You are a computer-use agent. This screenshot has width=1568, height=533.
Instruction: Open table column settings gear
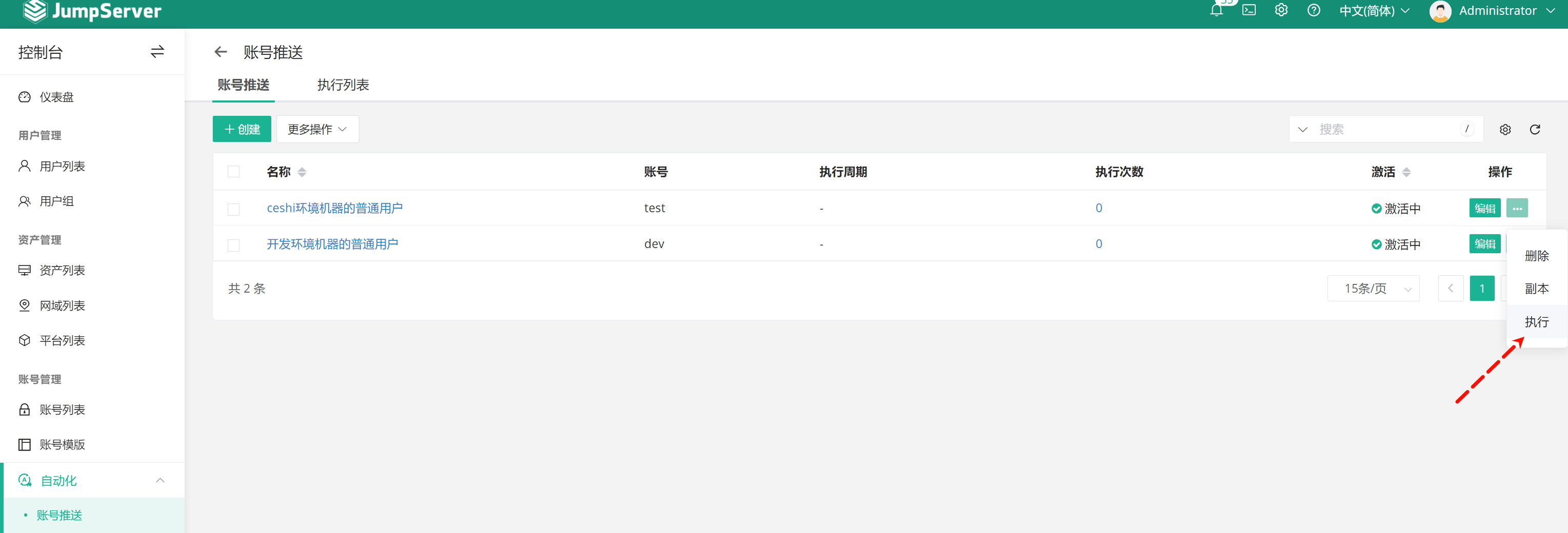coord(1505,129)
